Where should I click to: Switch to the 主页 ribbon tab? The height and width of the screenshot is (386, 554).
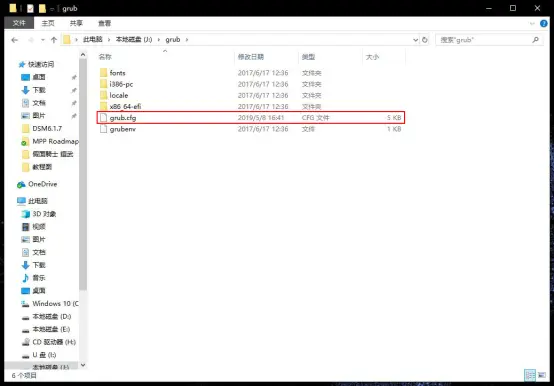tap(48, 23)
